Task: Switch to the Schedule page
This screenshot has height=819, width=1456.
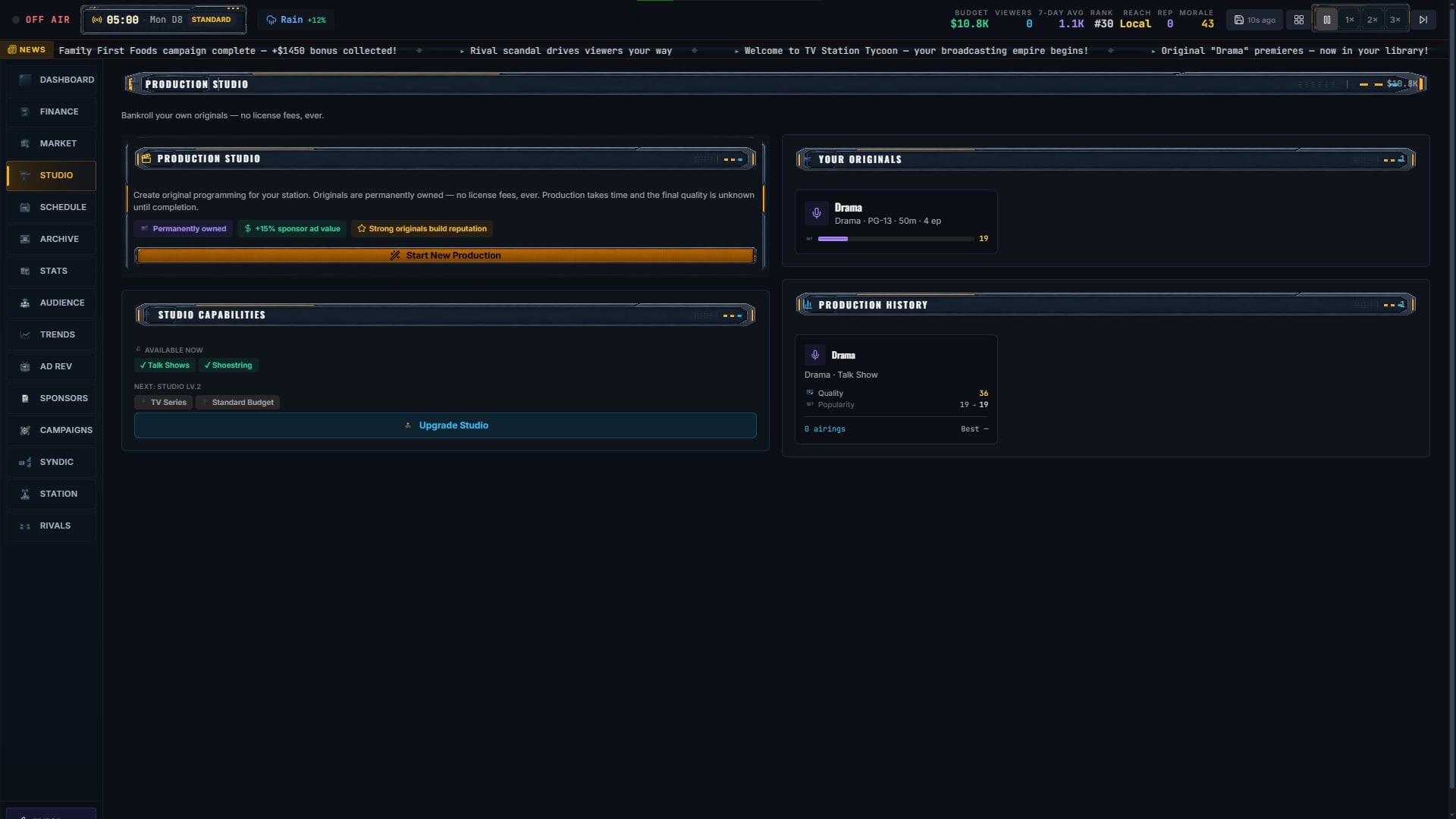Action: click(x=52, y=207)
